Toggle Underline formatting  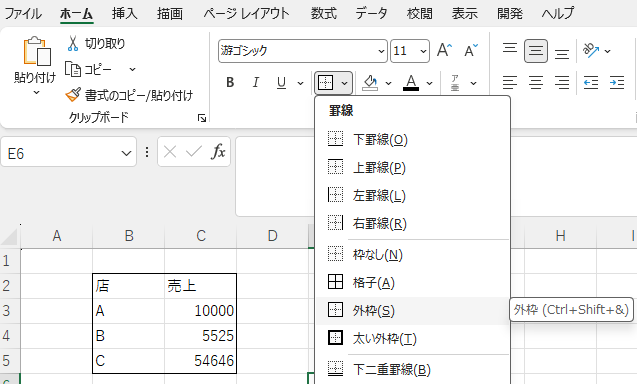pyautogui.click(x=281, y=83)
